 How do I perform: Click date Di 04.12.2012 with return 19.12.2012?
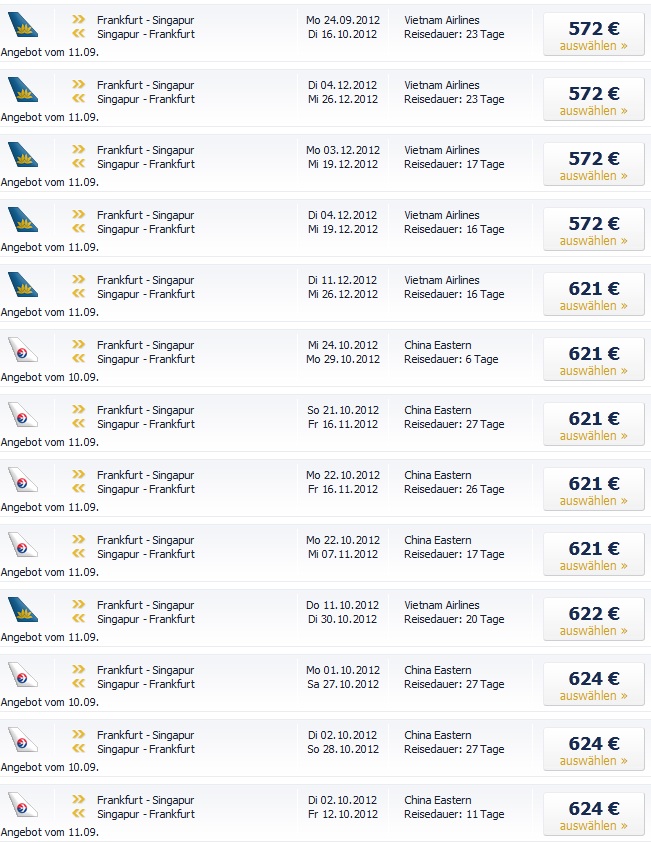[343, 215]
